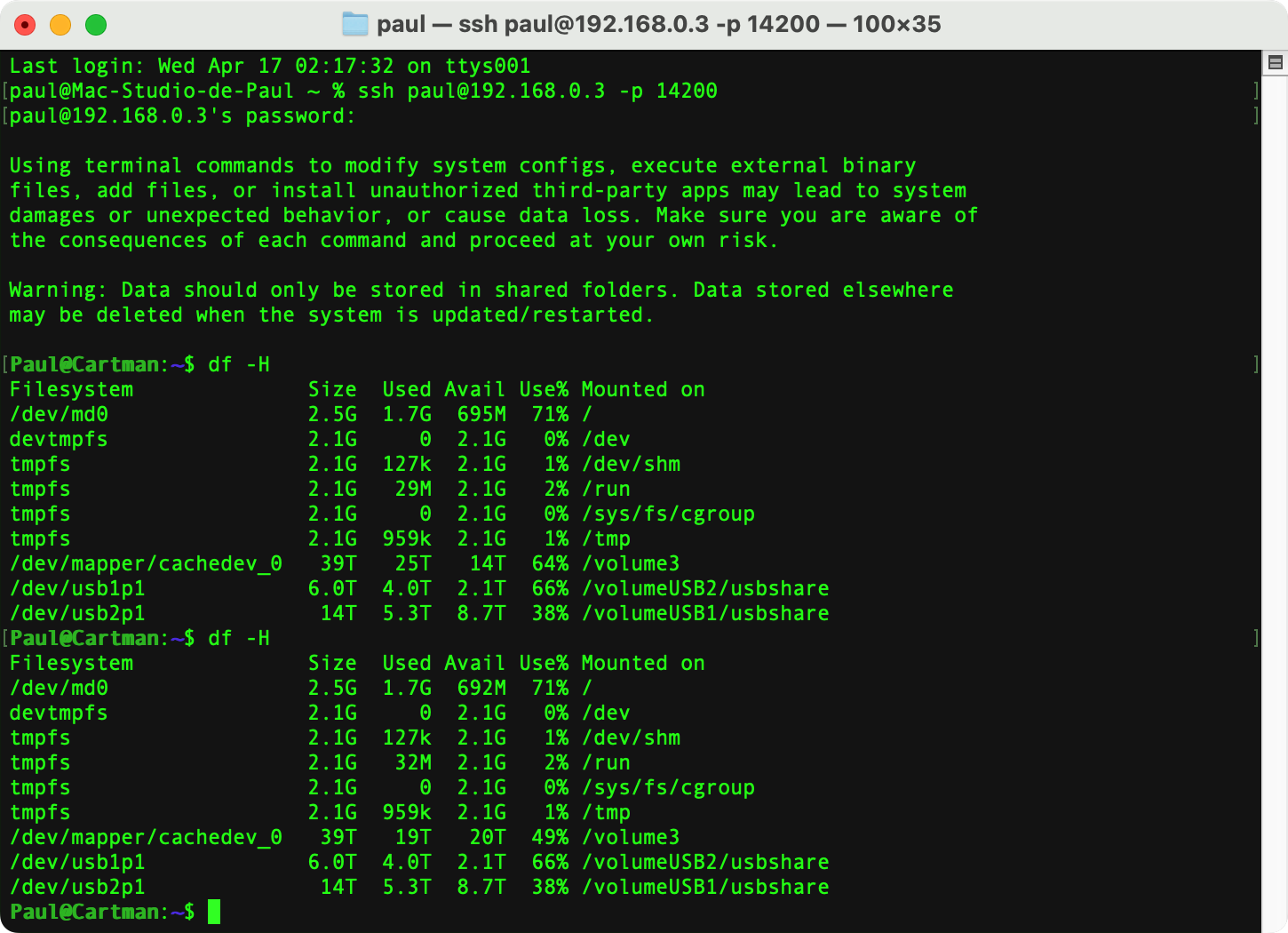Click the right bracket mark beside first df -H
The image size is (1288, 933).
[x=1255, y=364]
